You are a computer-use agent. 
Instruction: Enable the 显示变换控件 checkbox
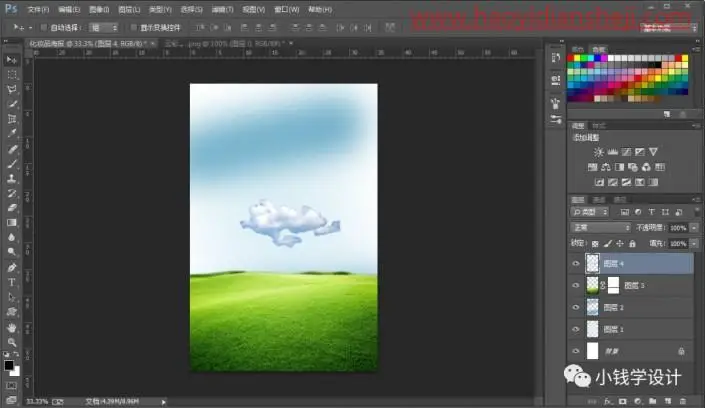[x=134, y=27]
